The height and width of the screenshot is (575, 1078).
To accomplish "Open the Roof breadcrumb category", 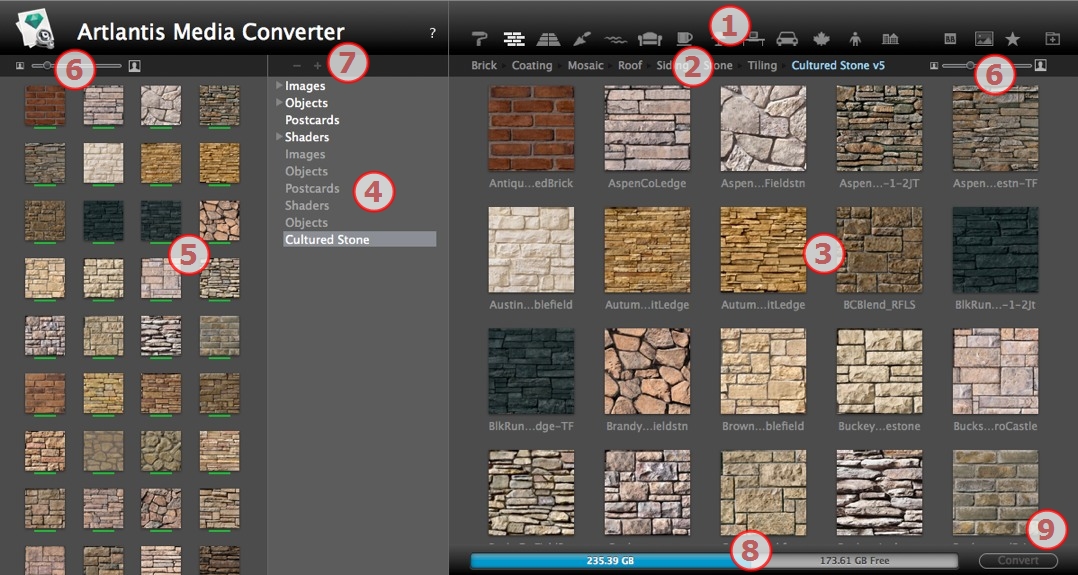I will [630, 66].
